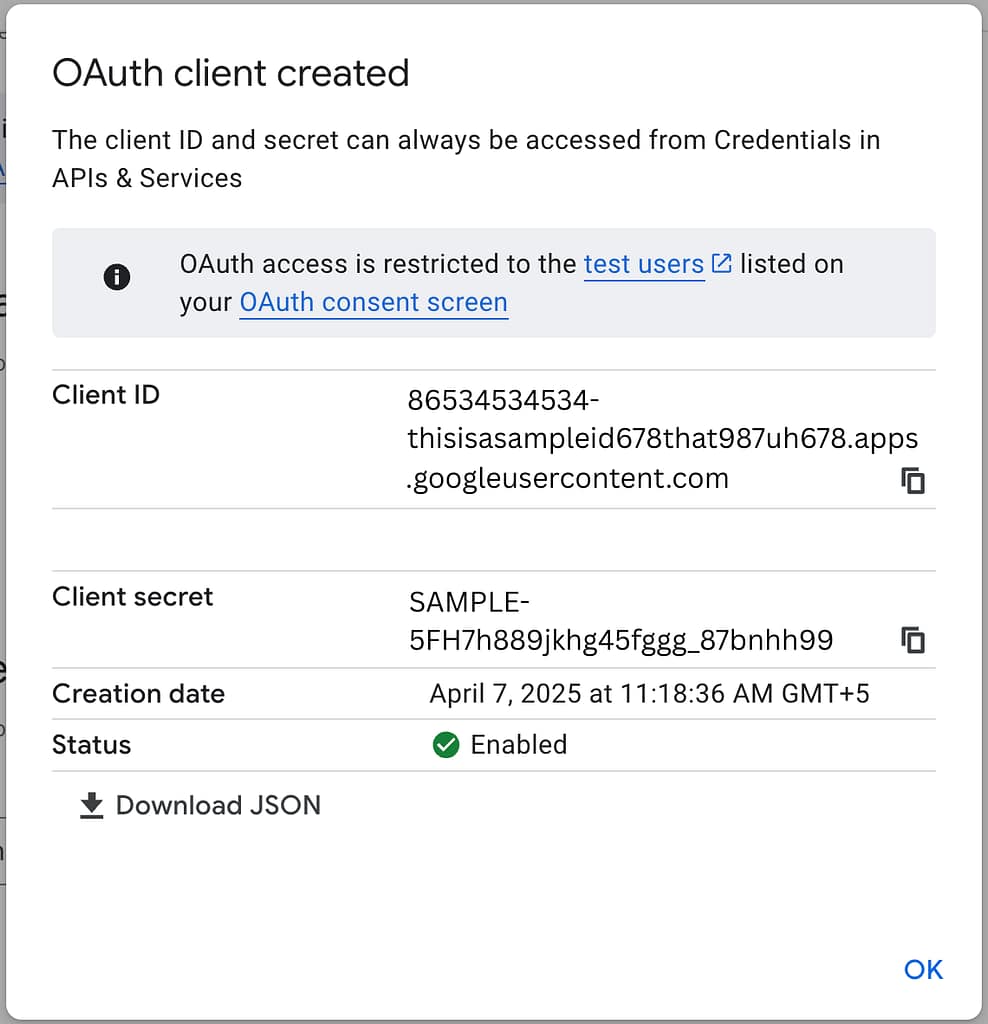Click the OAuth client created dialog title
This screenshot has height=1024, width=988.
click(230, 72)
